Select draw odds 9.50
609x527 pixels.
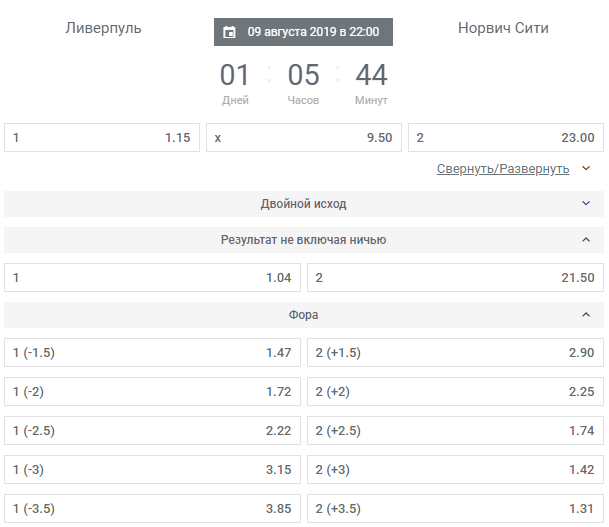click(x=304, y=137)
